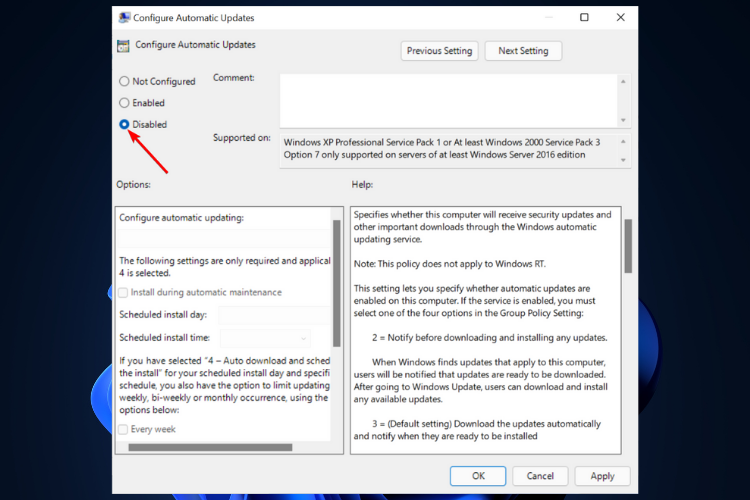750x500 pixels.
Task: Choose the Disabled radio option
Action: 124,125
